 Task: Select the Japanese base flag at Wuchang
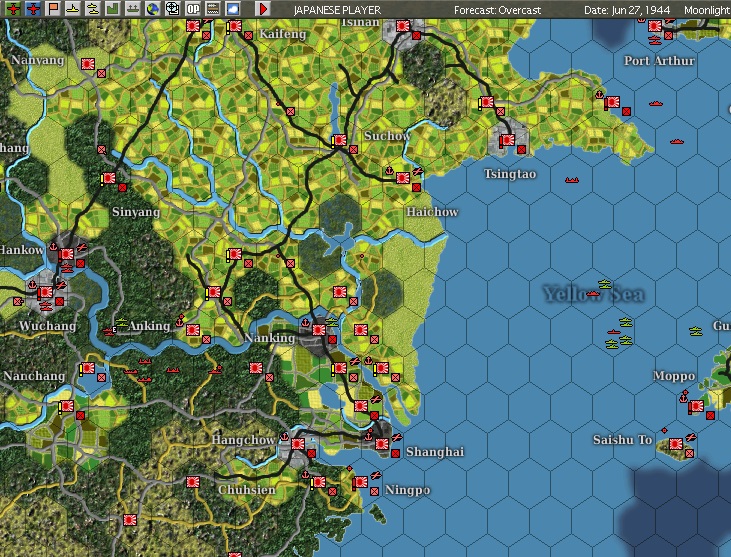pos(45,292)
